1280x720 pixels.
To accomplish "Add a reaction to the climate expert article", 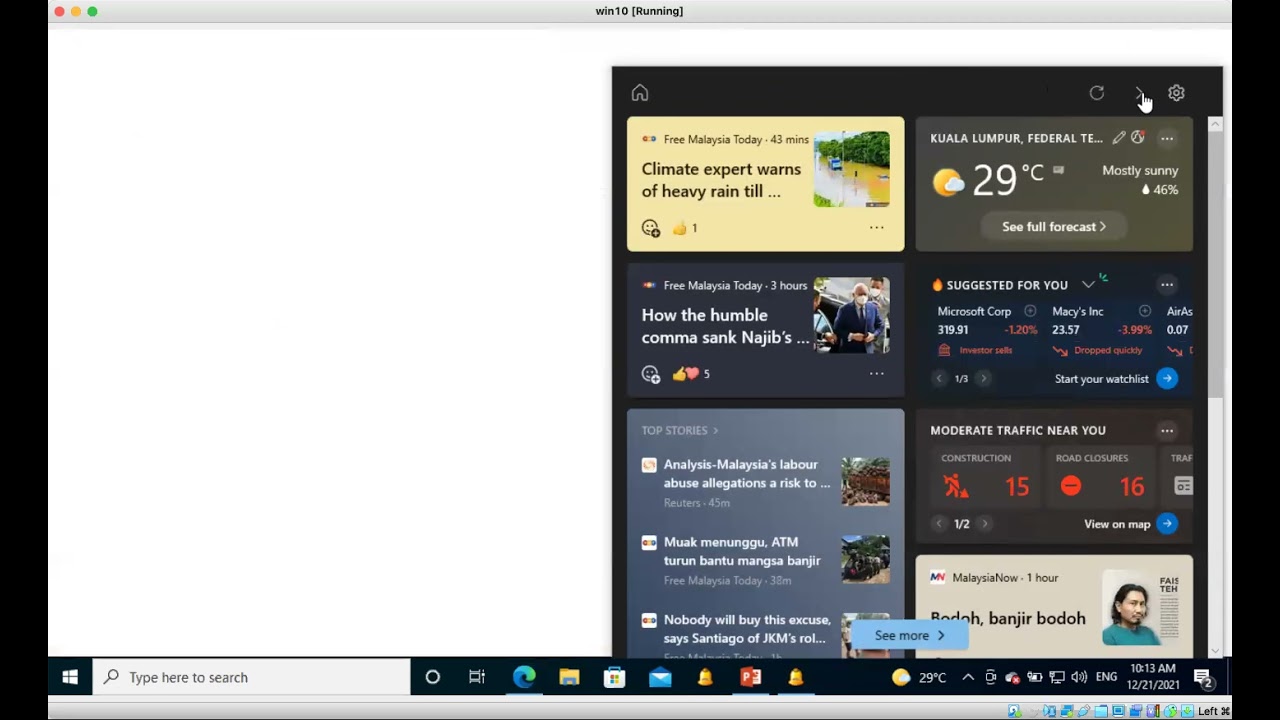I will (x=651, y=228).
